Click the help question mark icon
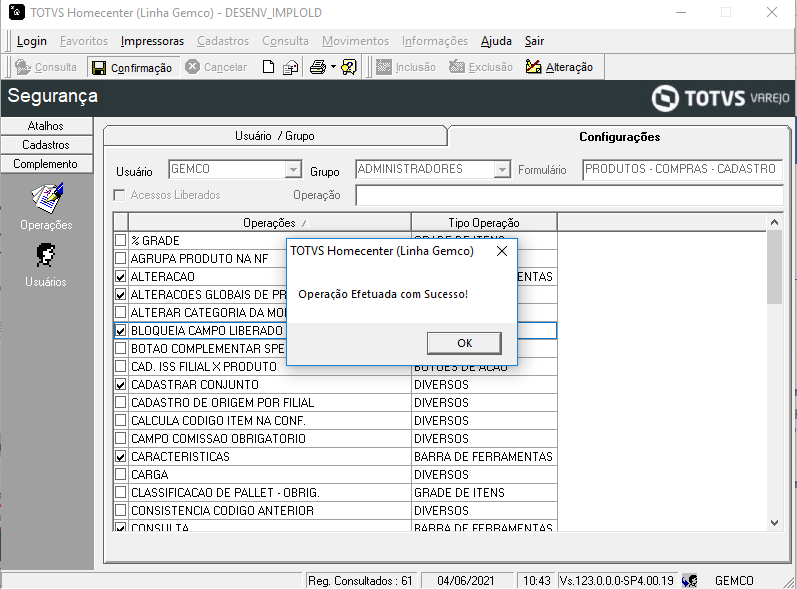Viewport: 797px width, 589px height. coord(349,67)
